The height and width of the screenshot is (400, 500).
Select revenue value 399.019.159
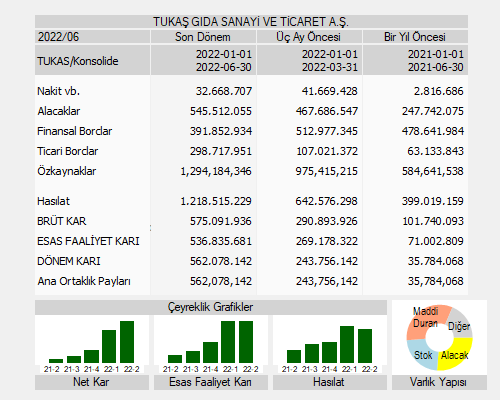[433, 201]
